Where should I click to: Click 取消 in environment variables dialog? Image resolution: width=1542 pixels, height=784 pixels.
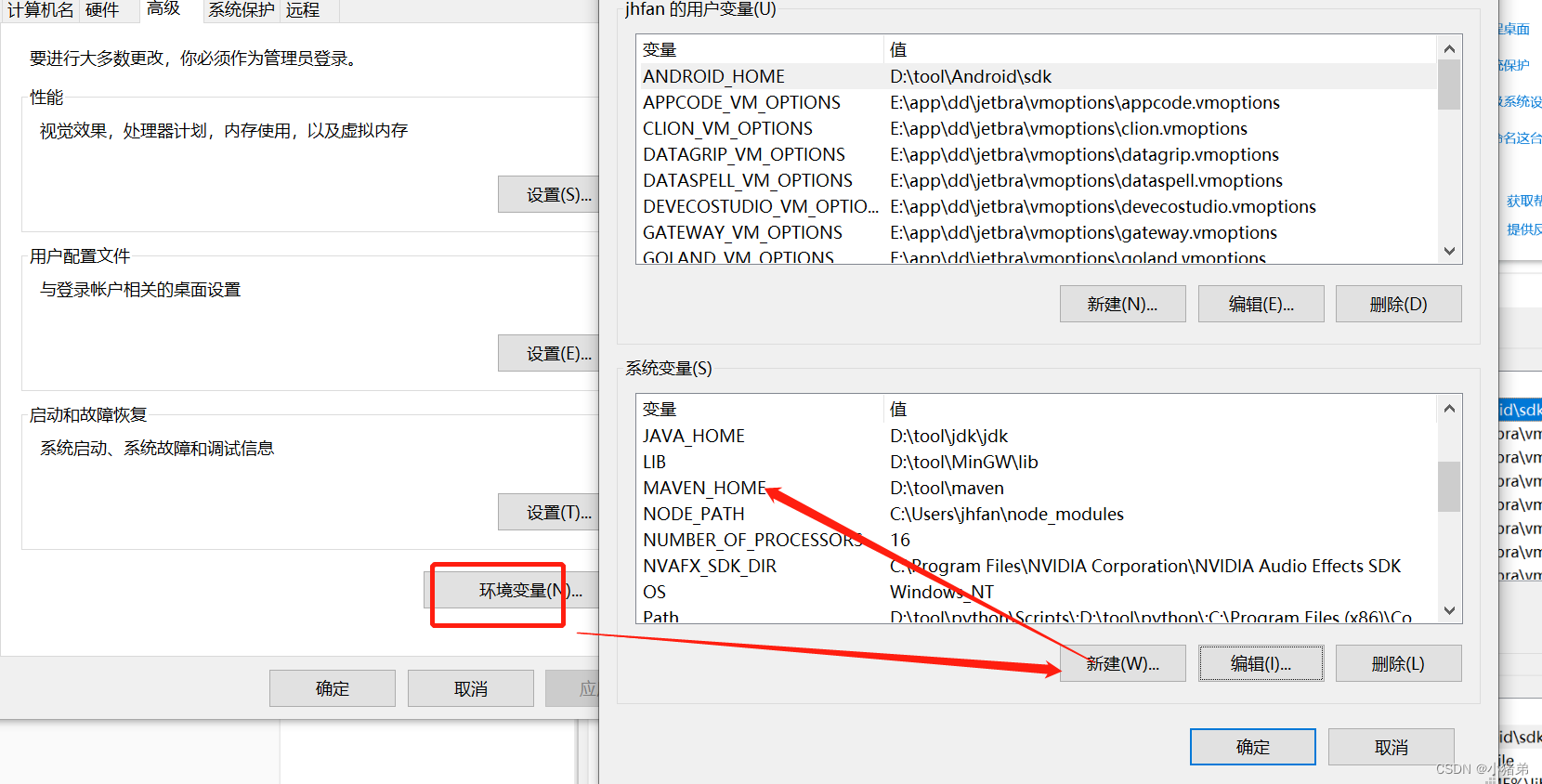tap(1392, 747)
